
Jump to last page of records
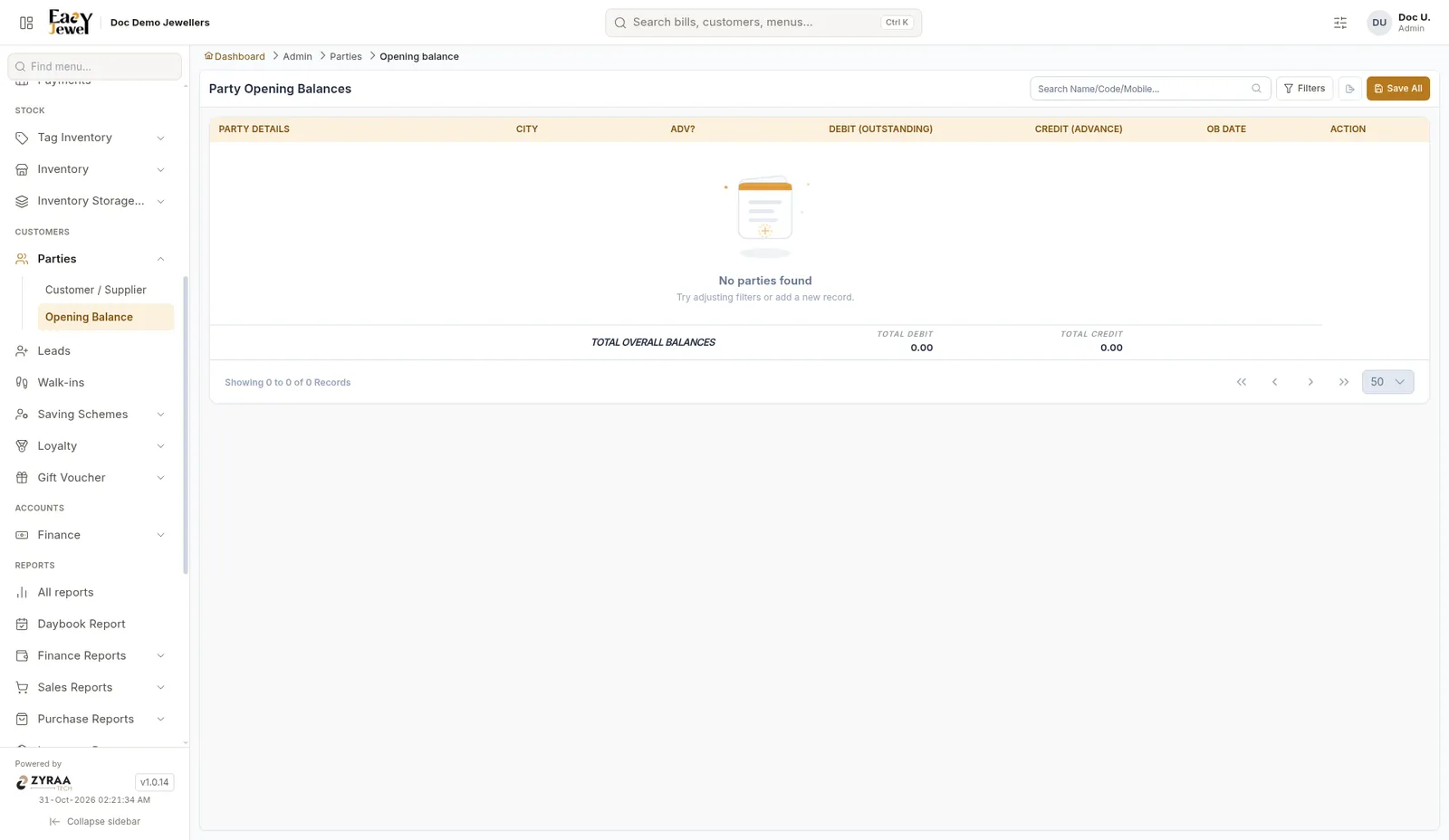(1344, 382)
